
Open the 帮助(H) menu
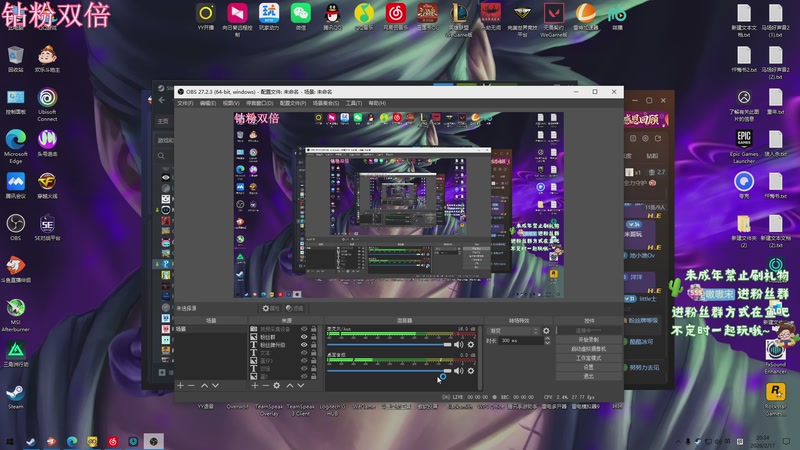(x=377, y=103)
